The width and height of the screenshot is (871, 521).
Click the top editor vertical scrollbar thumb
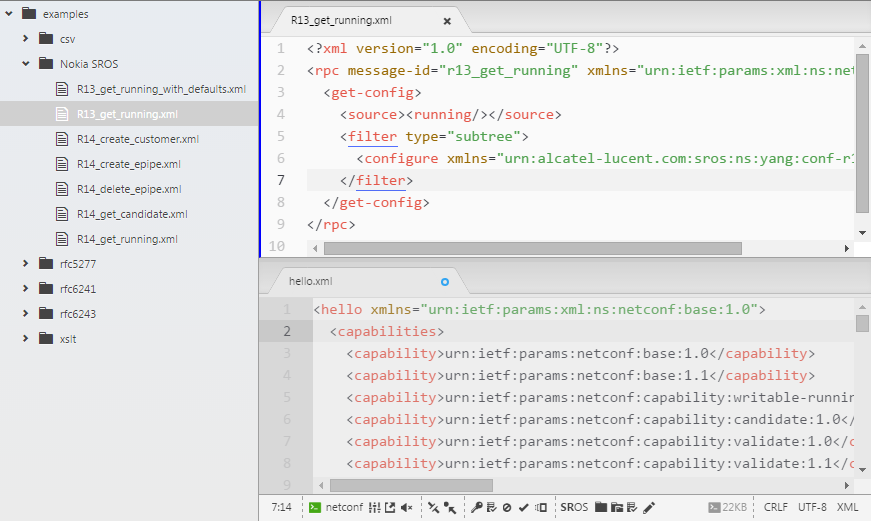point(862,133)
